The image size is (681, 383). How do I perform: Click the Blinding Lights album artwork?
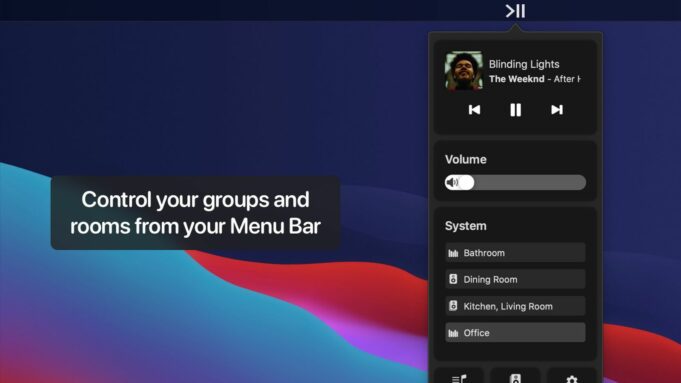[464, 71]
